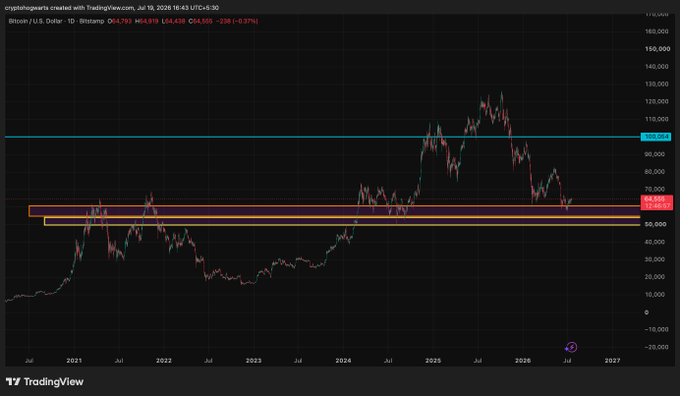Click the high value H64,919
680x396 pixels.
147,21
